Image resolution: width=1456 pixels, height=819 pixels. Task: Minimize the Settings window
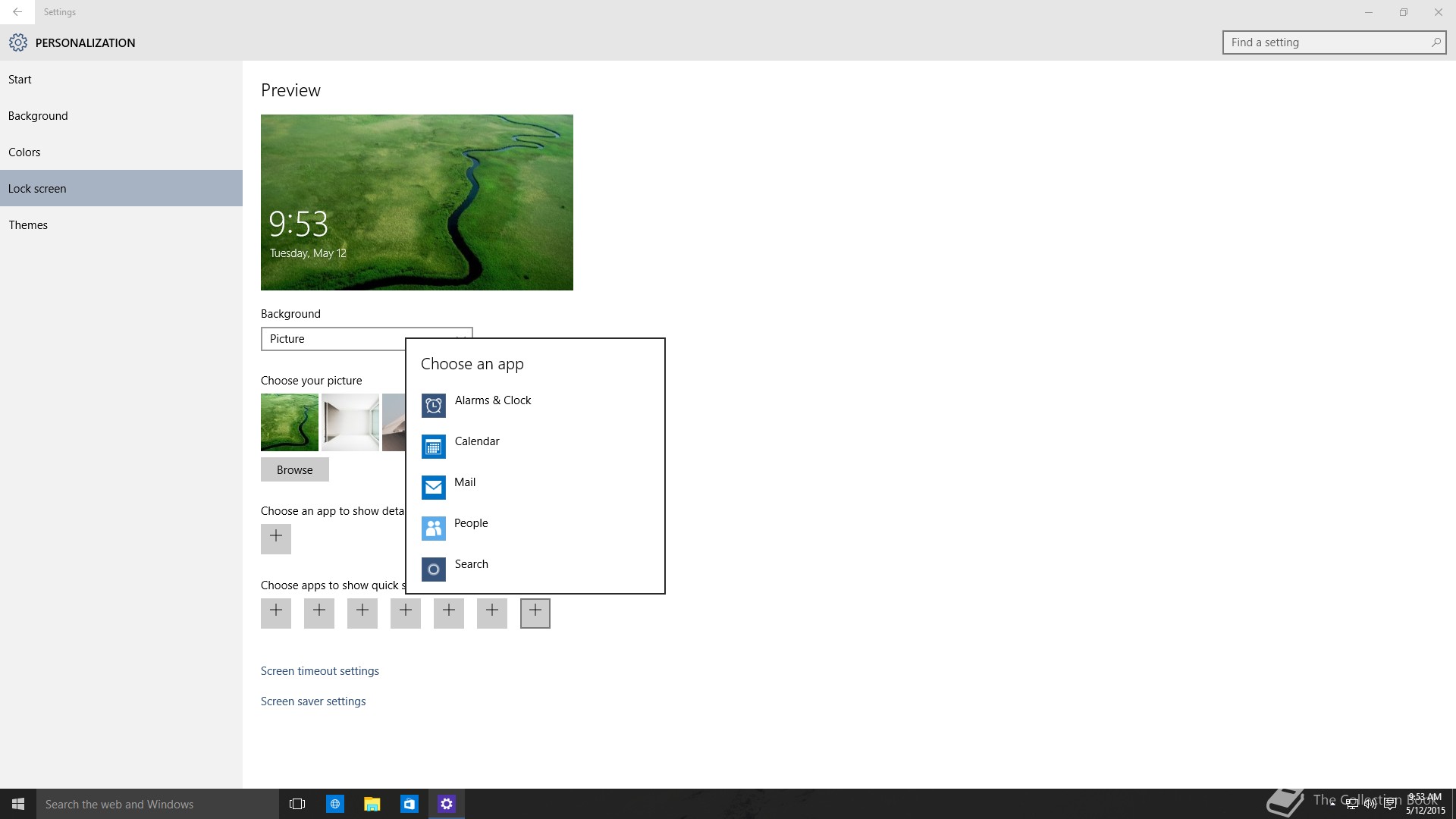coord(1369,12)
